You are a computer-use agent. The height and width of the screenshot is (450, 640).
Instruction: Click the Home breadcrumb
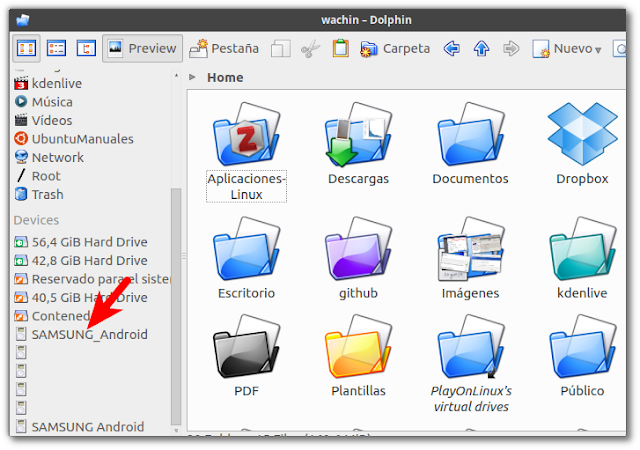225,77
